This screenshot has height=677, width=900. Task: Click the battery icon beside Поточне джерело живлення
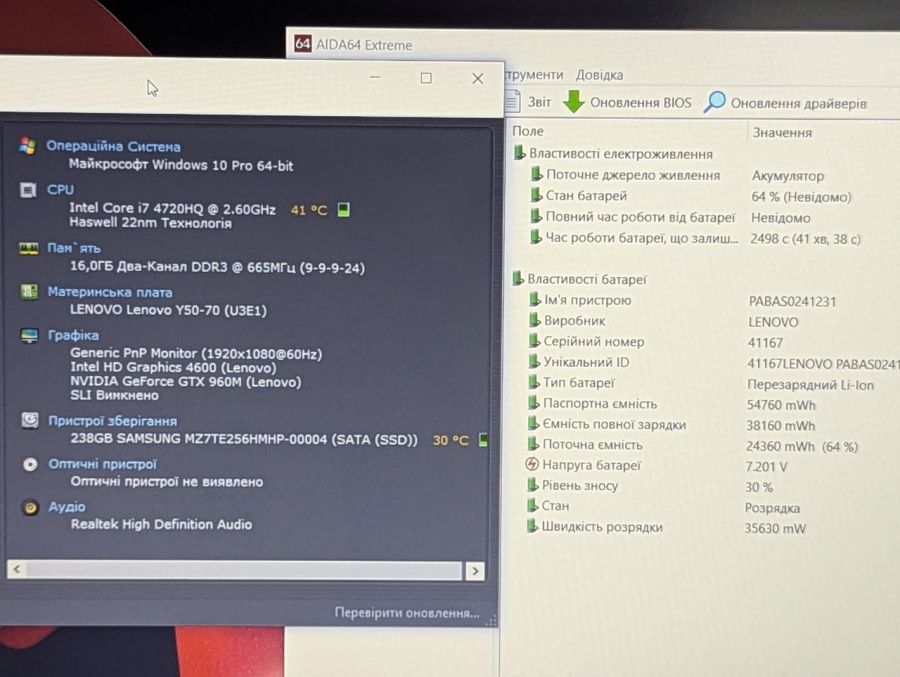[x=537, y=174]
